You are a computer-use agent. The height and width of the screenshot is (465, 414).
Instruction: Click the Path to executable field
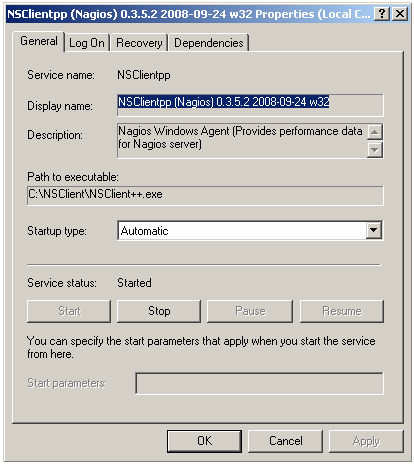(x=205, y=195)
